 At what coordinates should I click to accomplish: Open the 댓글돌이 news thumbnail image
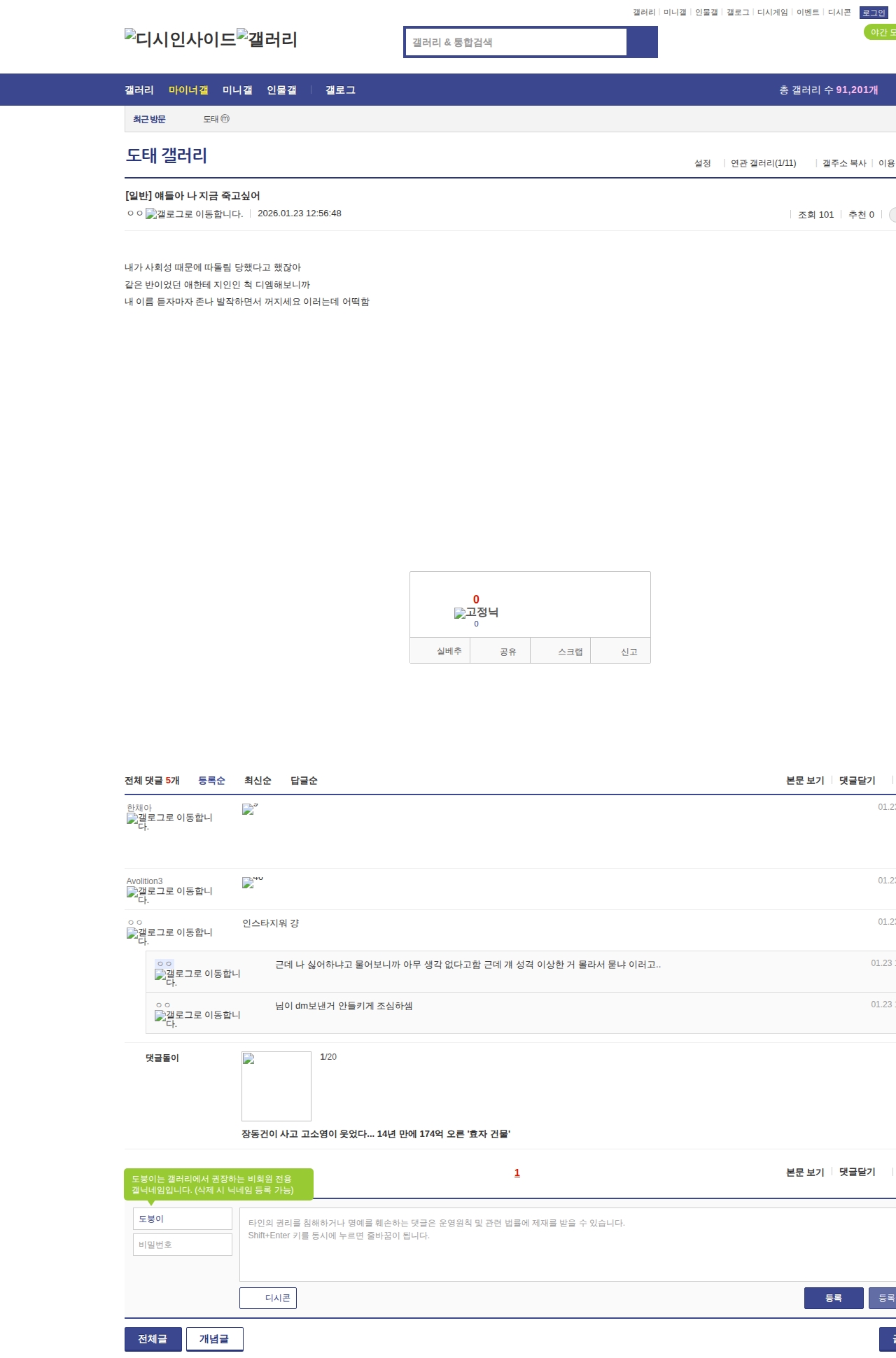(276, 1086)
